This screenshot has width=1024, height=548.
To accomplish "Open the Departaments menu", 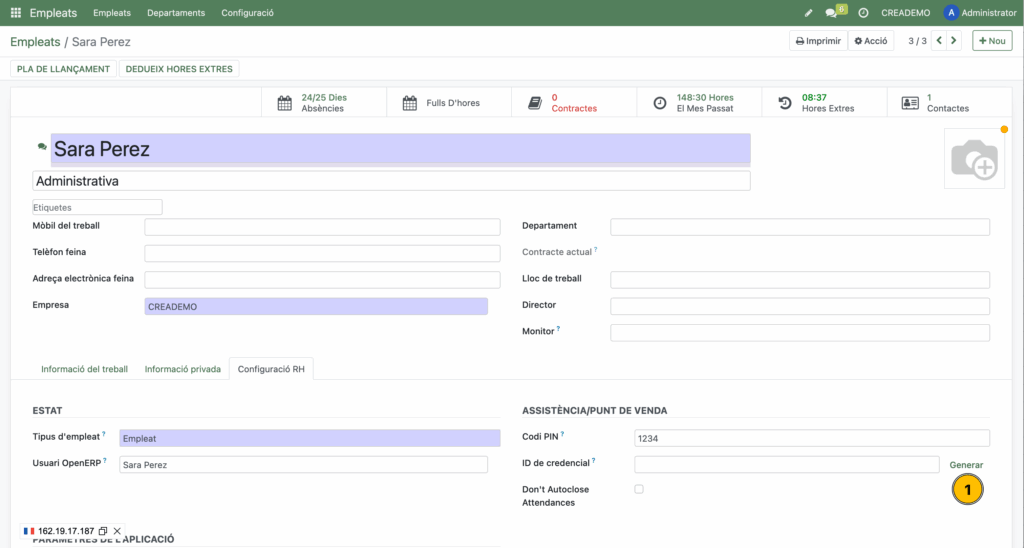I will [176, 13].
